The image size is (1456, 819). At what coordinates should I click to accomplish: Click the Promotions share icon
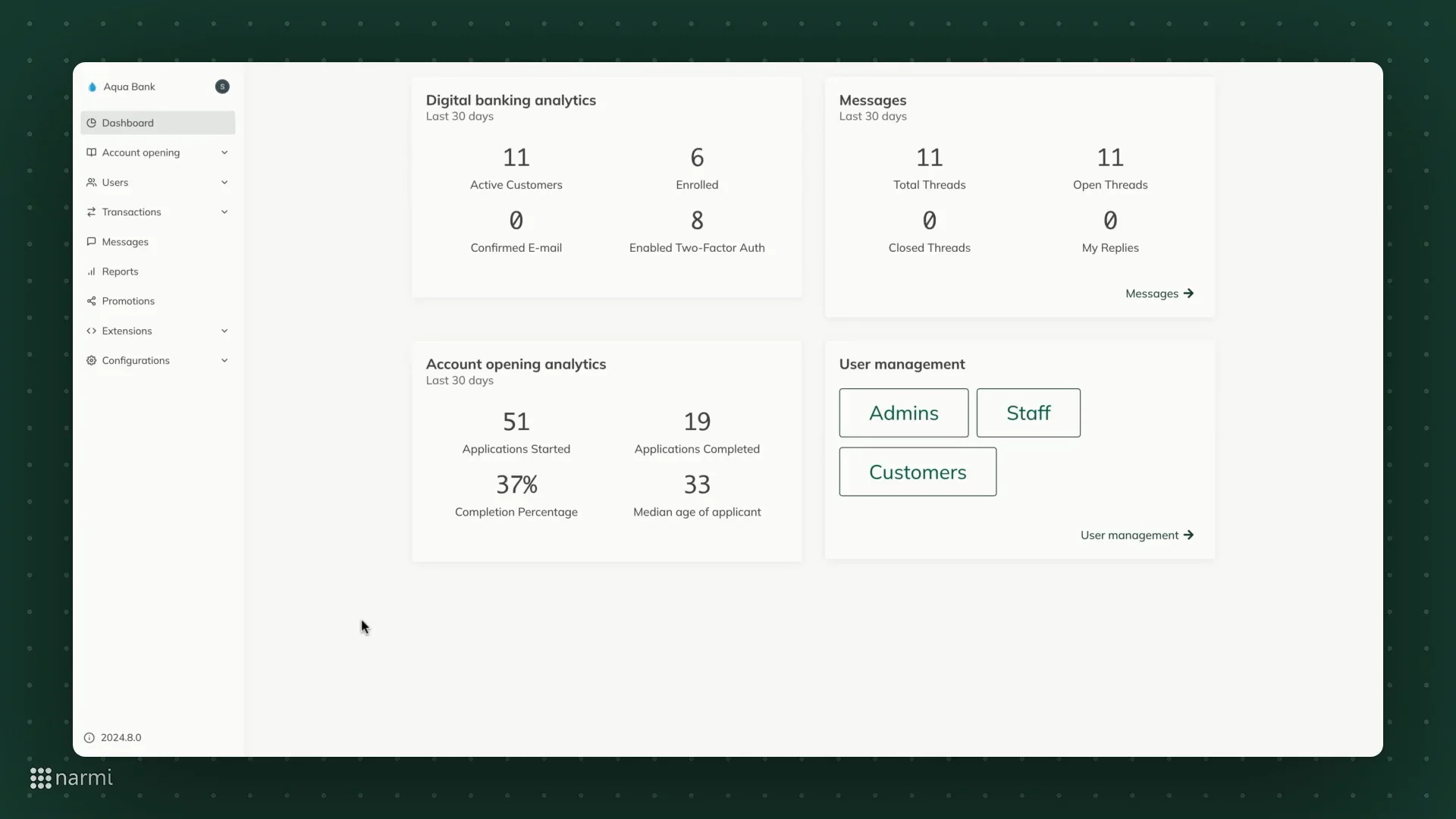[91, 301]
